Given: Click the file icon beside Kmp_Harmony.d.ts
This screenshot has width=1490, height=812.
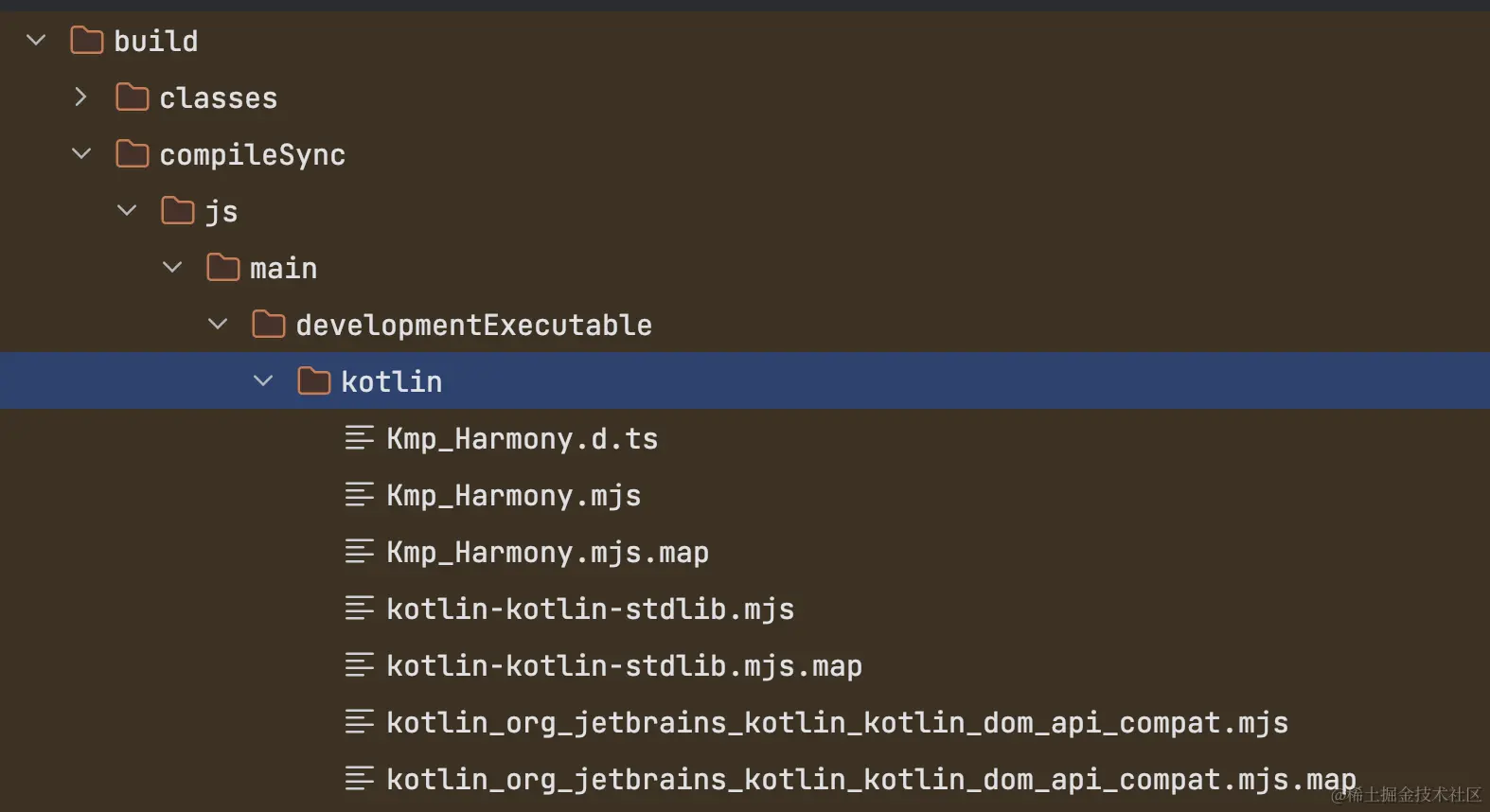Looking at the screenshot, I should point(359,438).
